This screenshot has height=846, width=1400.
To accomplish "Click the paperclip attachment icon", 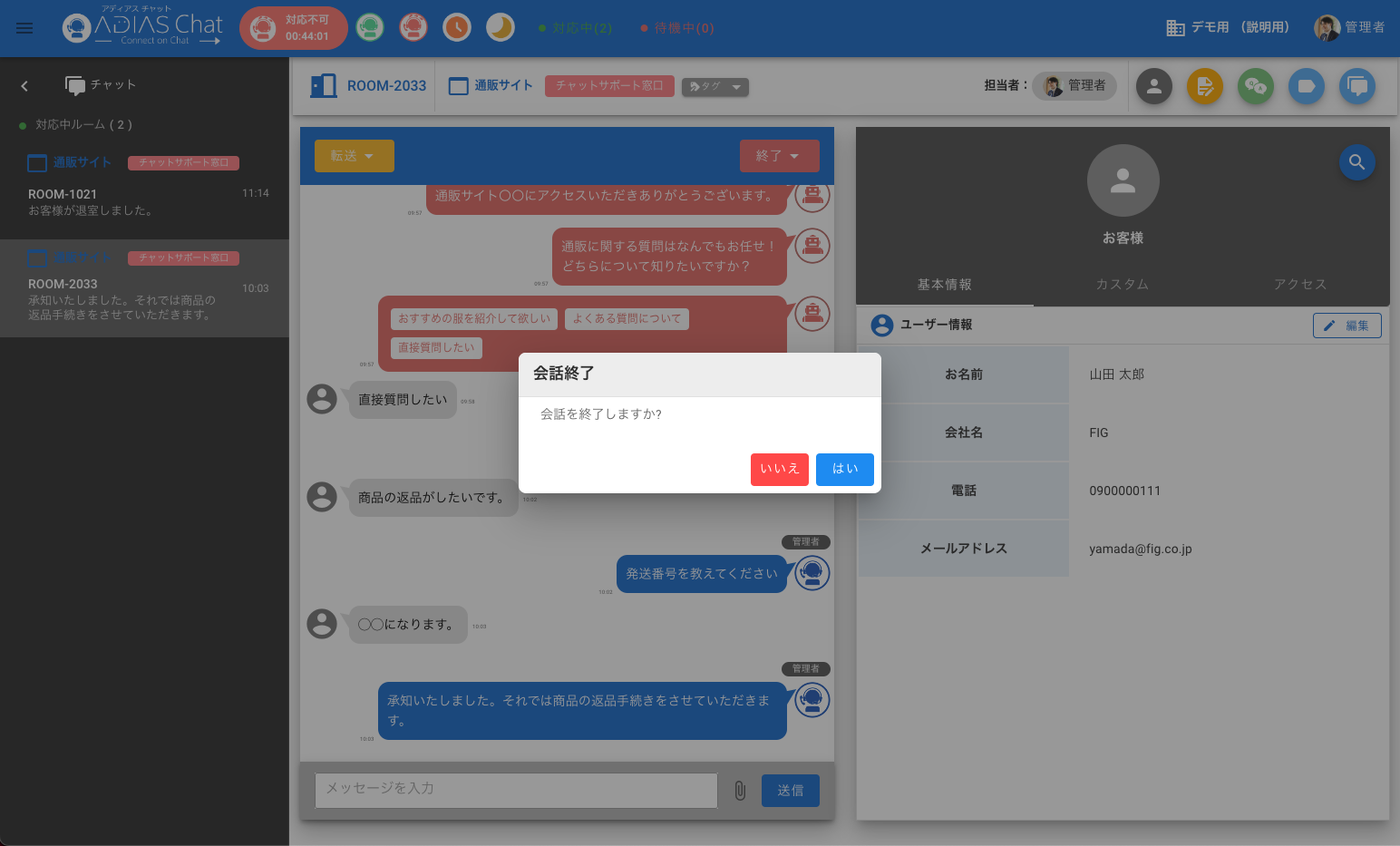I will 740,791.
